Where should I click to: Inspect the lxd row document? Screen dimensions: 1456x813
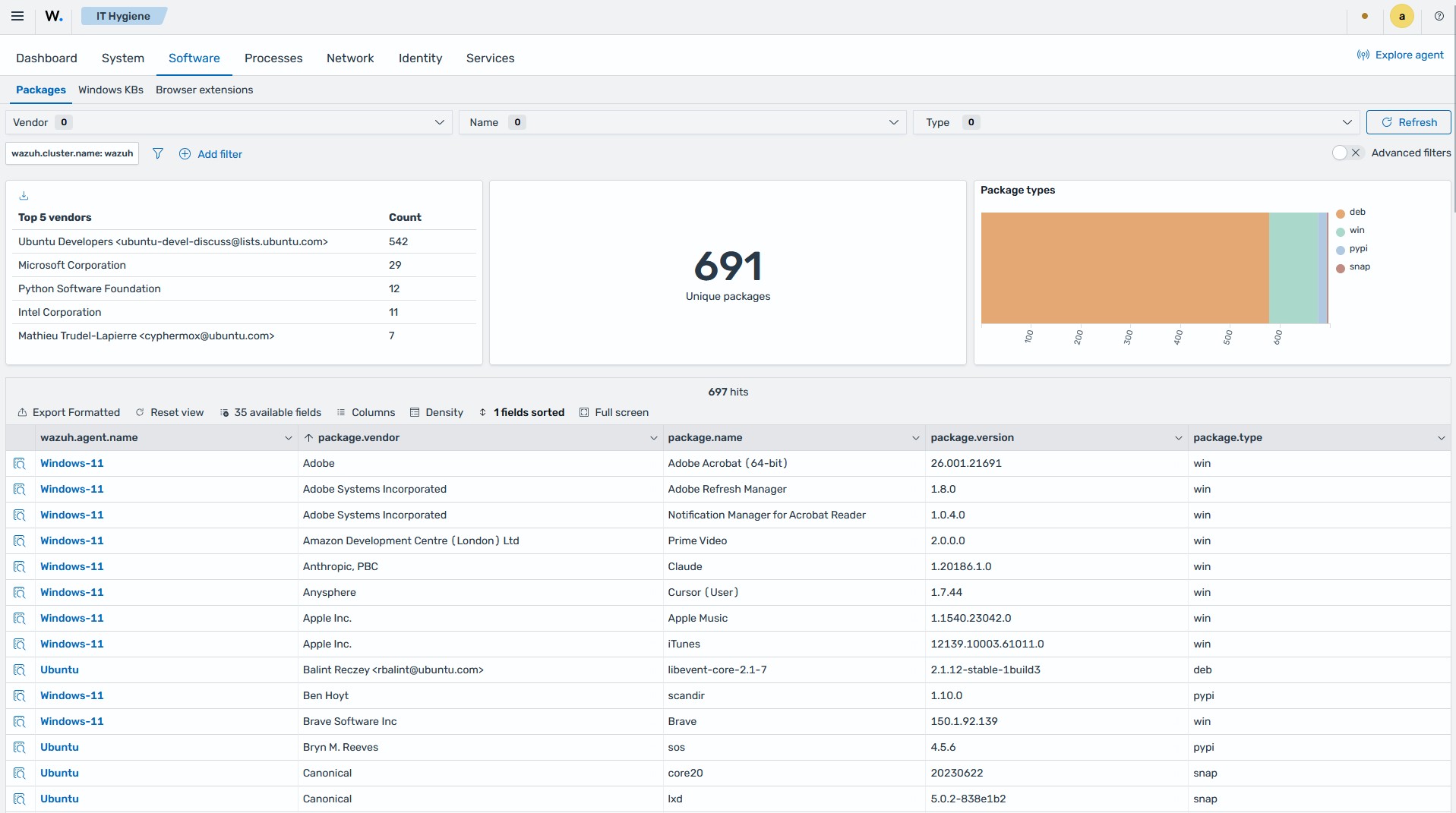click(x=20, y=799)
